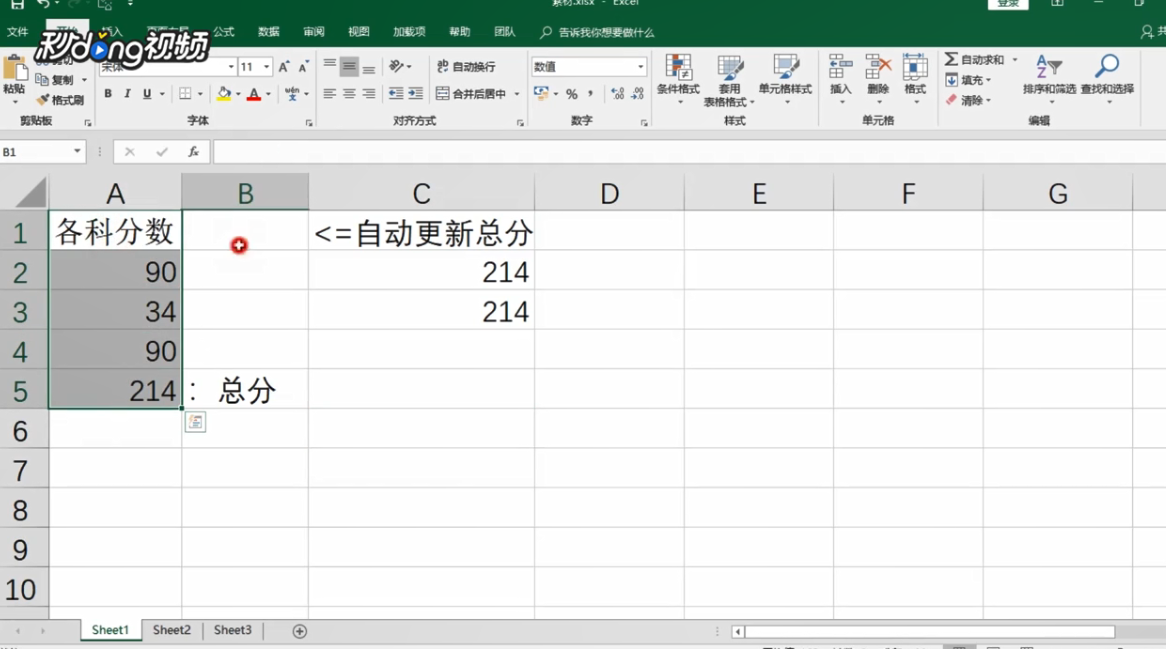Click AutoSum (自动求和) button
This screenshot has height=649, width=1166.
click(974, 59)
